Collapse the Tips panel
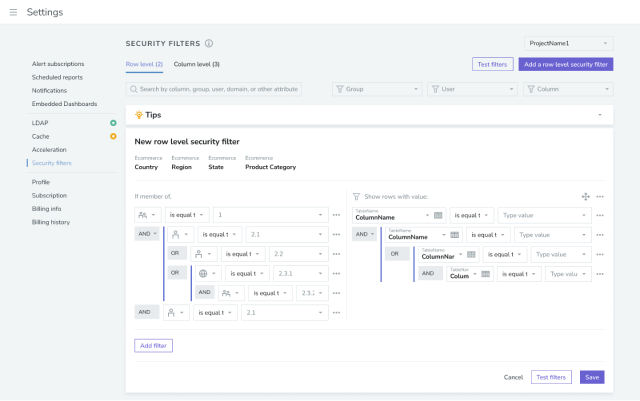640x401 pixels. [x=600, y=115]
